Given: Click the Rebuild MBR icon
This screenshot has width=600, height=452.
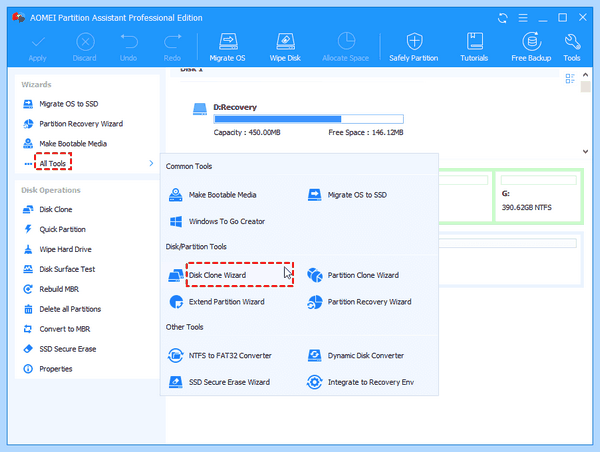Looking at the screenshot, I should point(28,289).
